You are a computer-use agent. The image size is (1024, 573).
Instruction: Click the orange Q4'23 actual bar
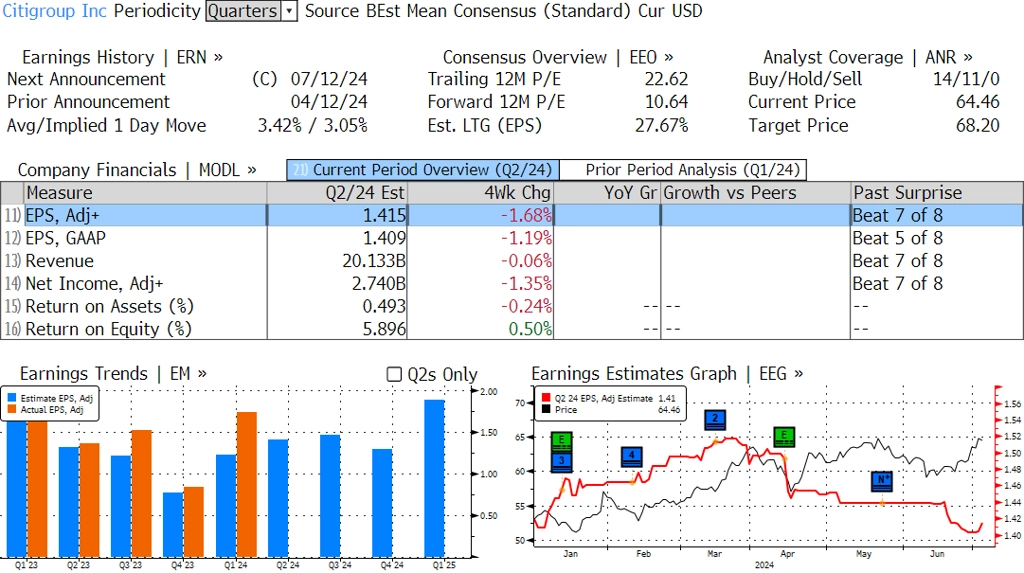(x=194, y=522)
